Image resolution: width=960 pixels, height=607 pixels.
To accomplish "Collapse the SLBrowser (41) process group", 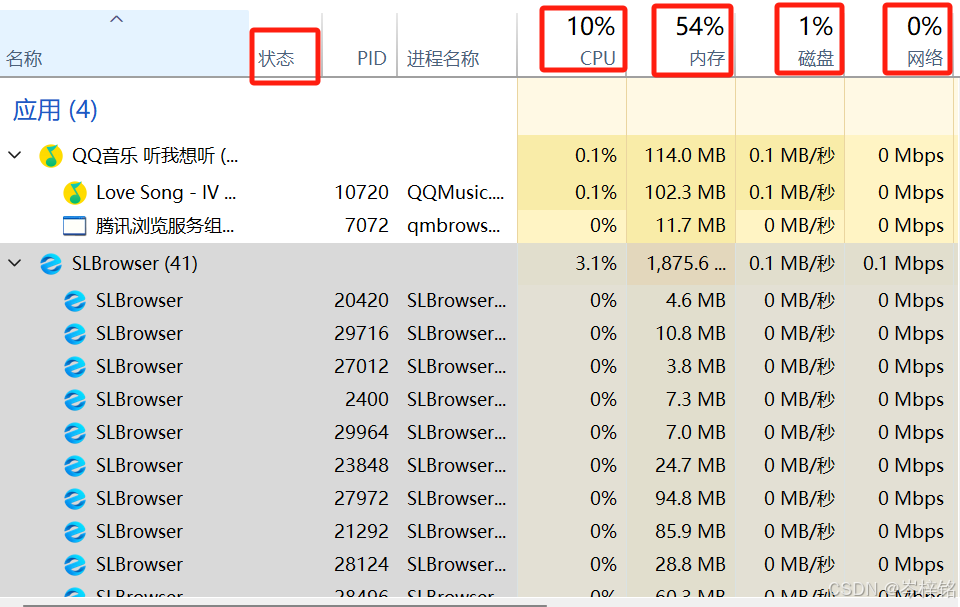I will click(15, 263).
